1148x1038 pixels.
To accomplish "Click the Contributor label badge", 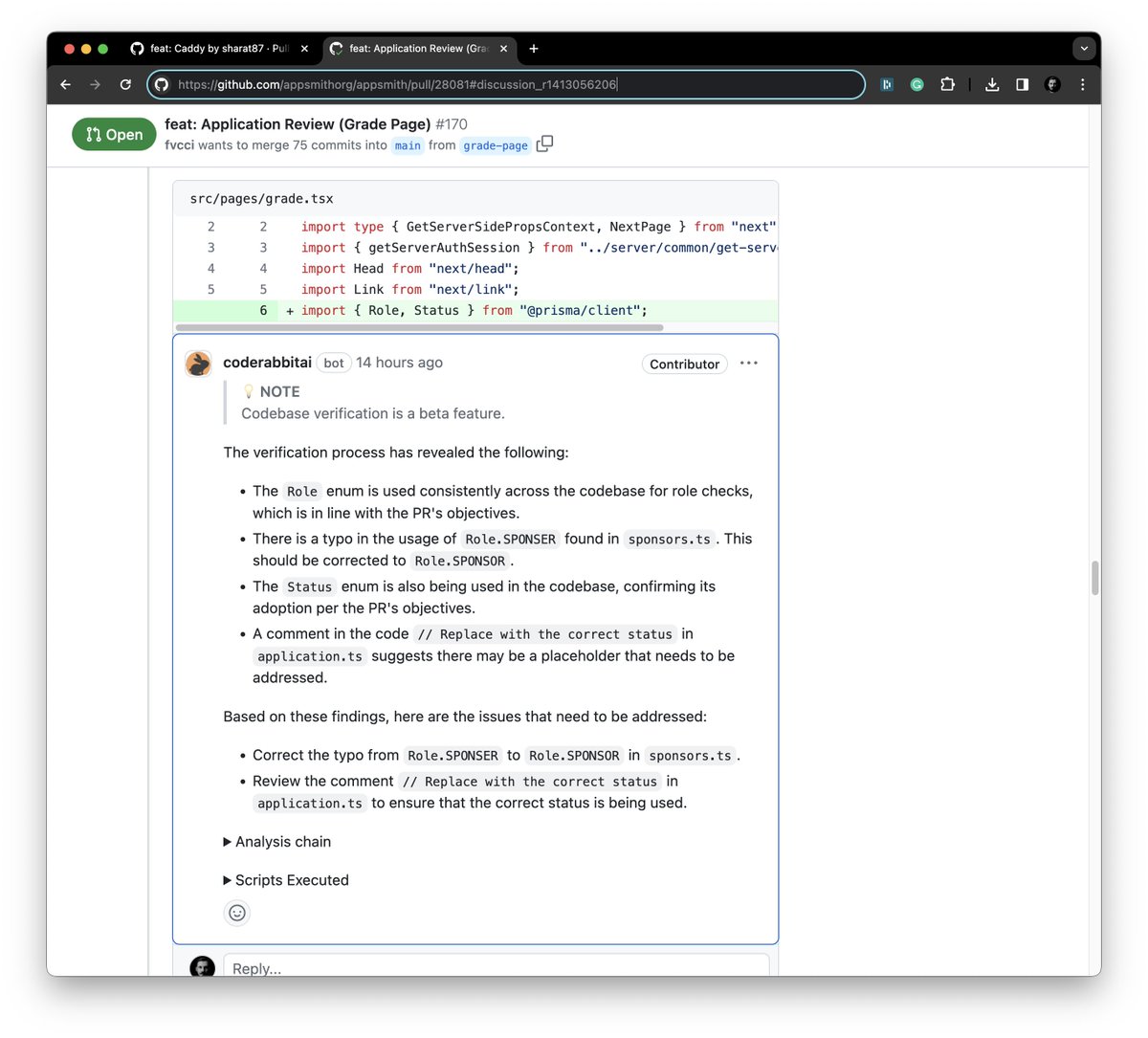I will [684, 364].
